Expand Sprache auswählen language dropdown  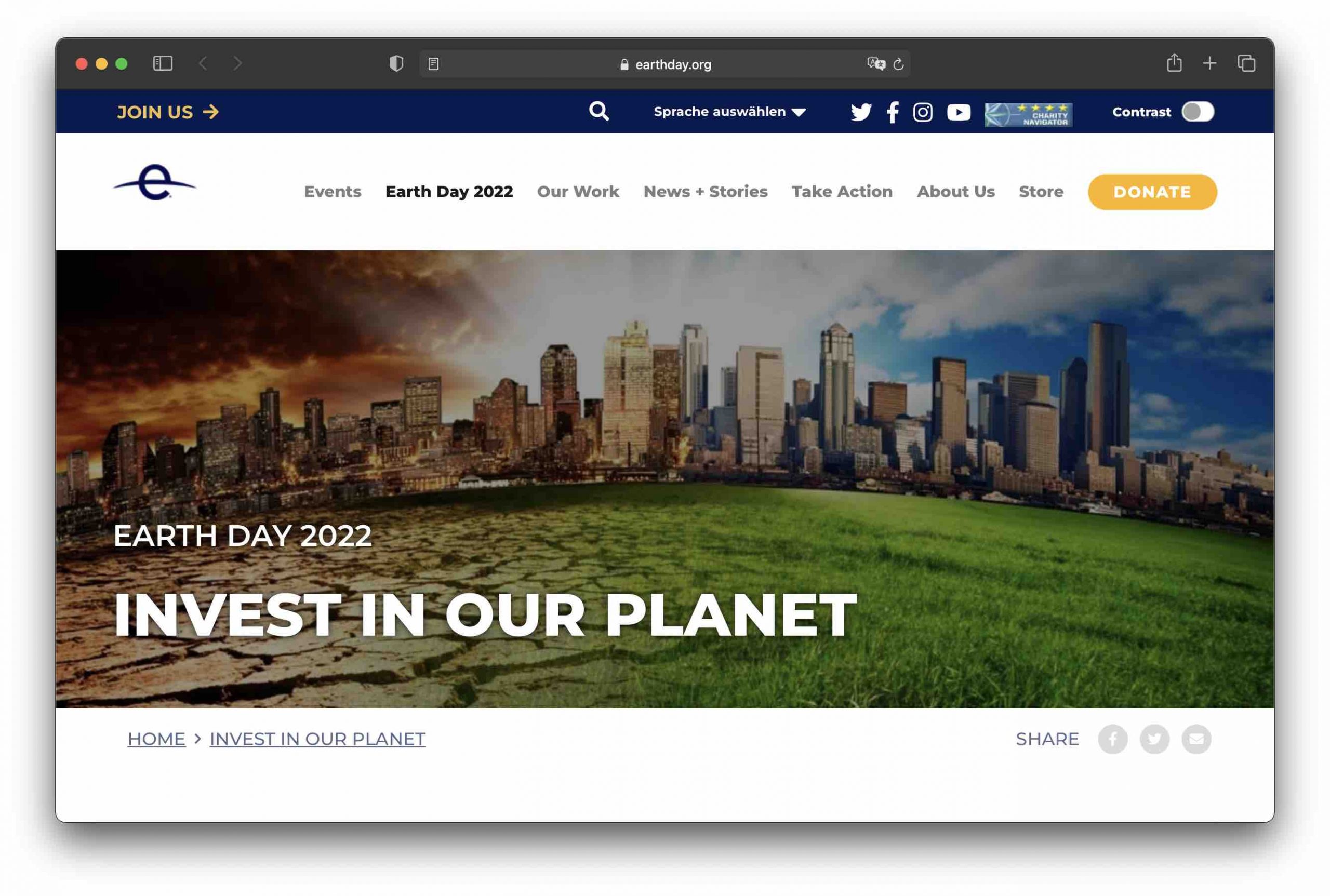click(729, 112)
